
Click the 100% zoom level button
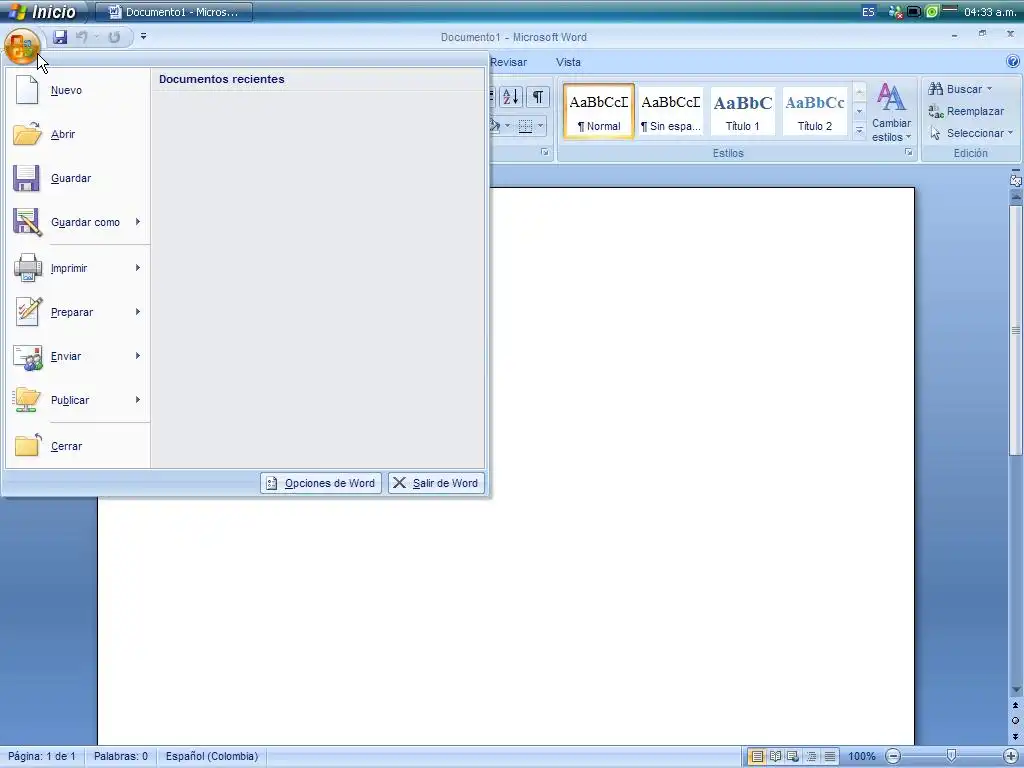[x=861, y=756]
